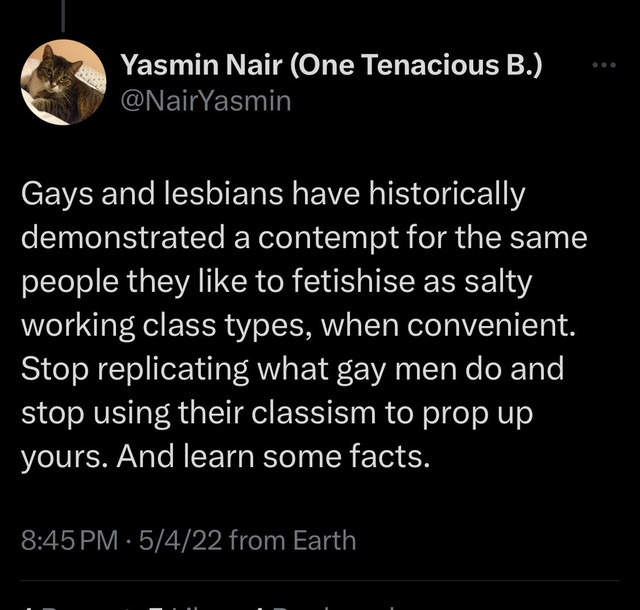Viewport: 640px width, 610px height.
Task: Open the 'from Earth' location label
Action: 292,540
